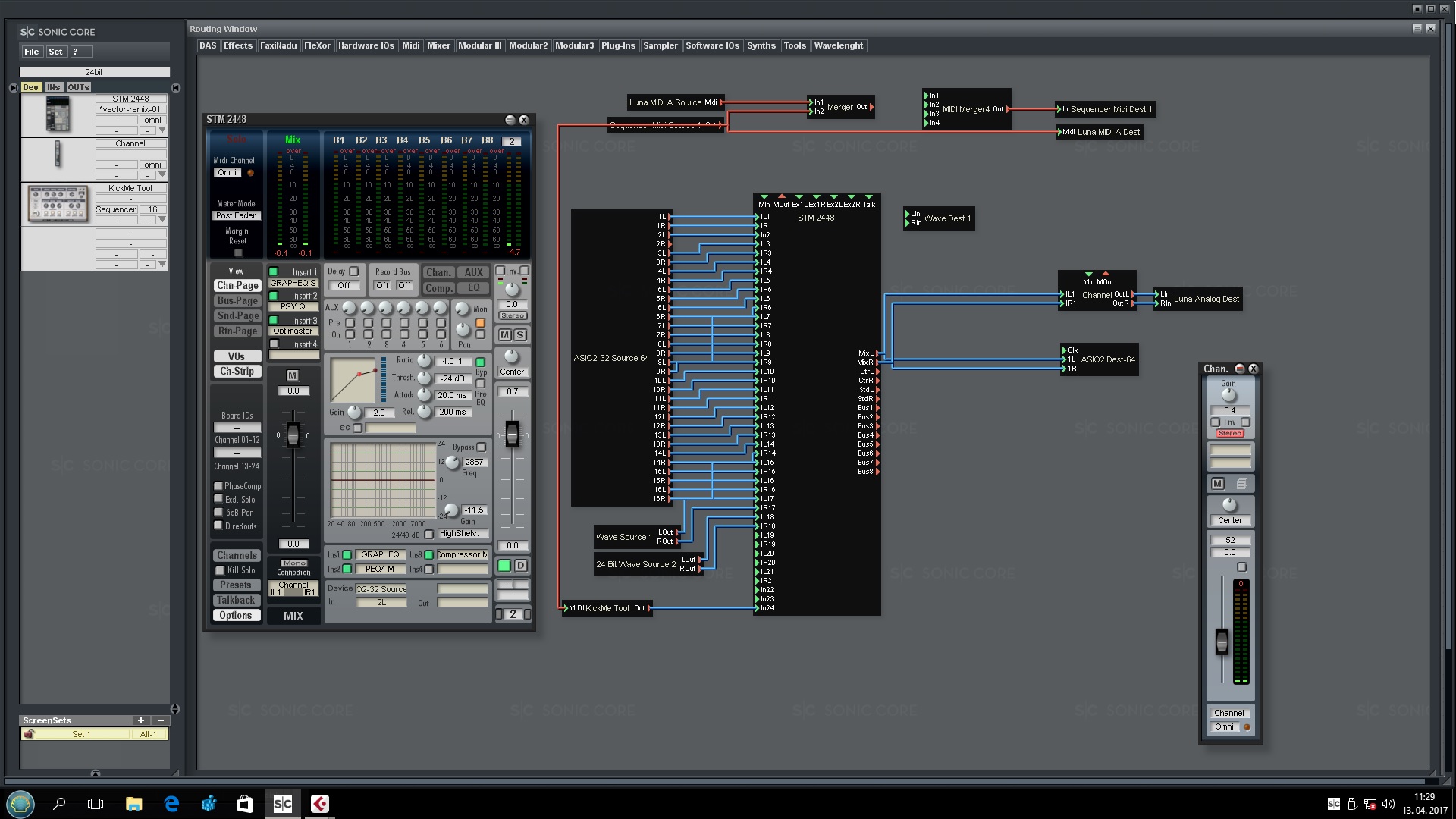Click the STM 2448 device thumbnail
1456x819 pixels.
pyautogui.click(x=58, y=115)
